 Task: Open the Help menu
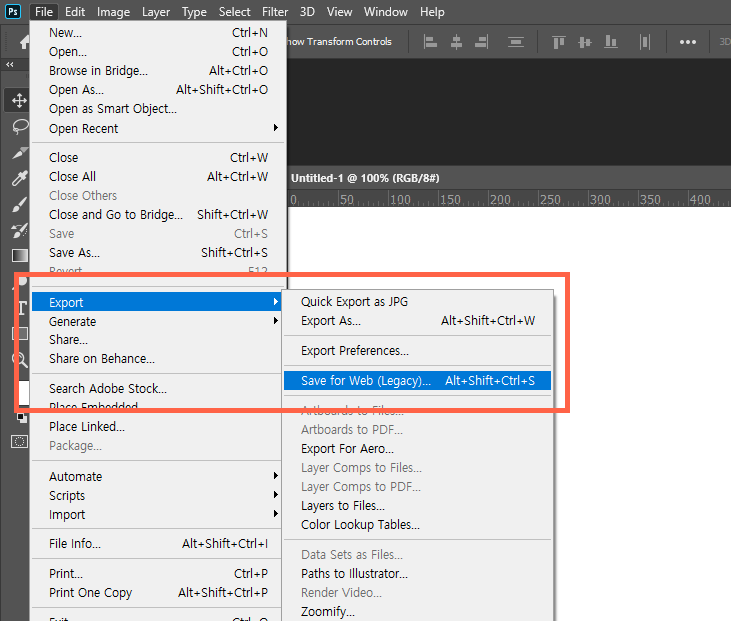pos(432,12)
